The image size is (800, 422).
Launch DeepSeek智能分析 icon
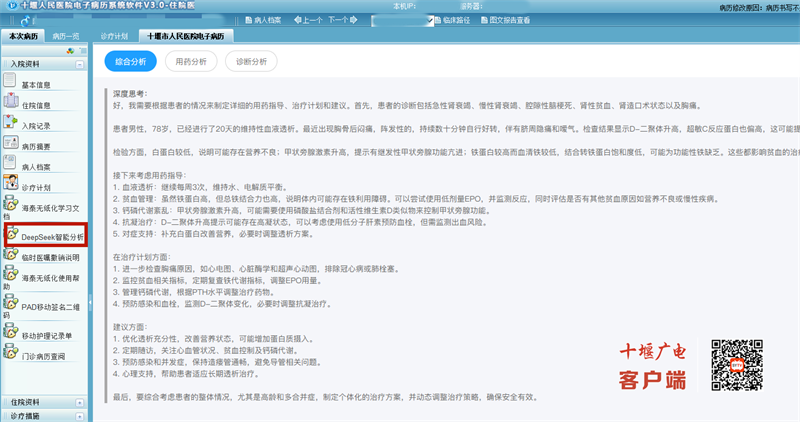coord(12,234)
